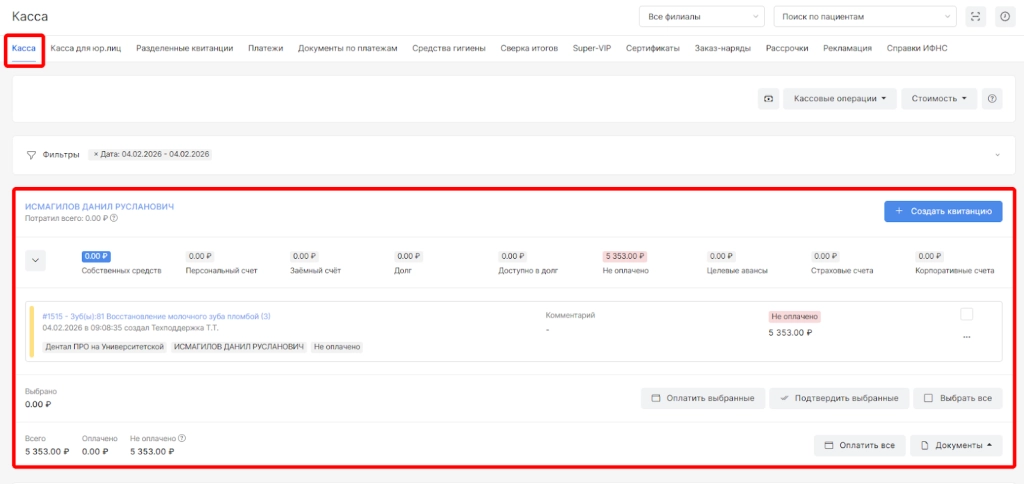
Task: Open the Все филиалы dropdown
Action: pos(701,17)
